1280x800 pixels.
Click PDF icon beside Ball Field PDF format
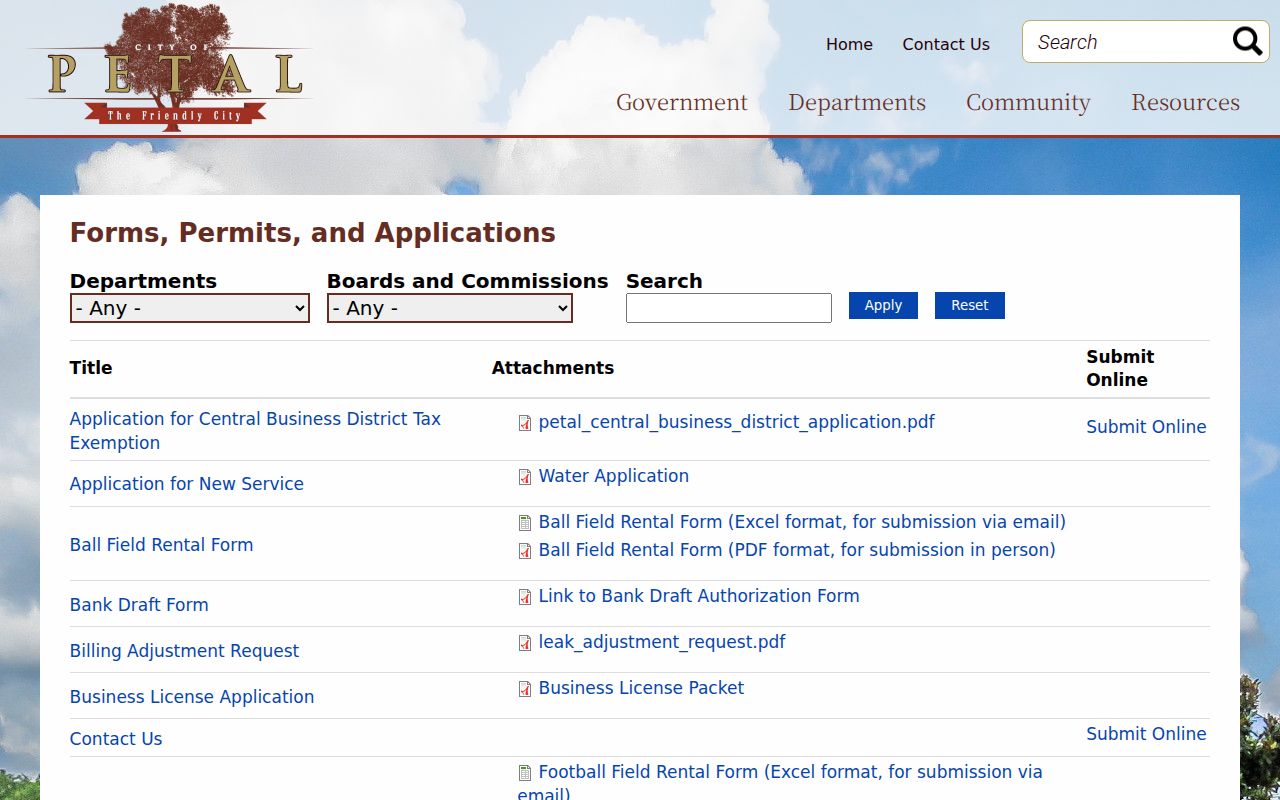click(x=525, y=551)
